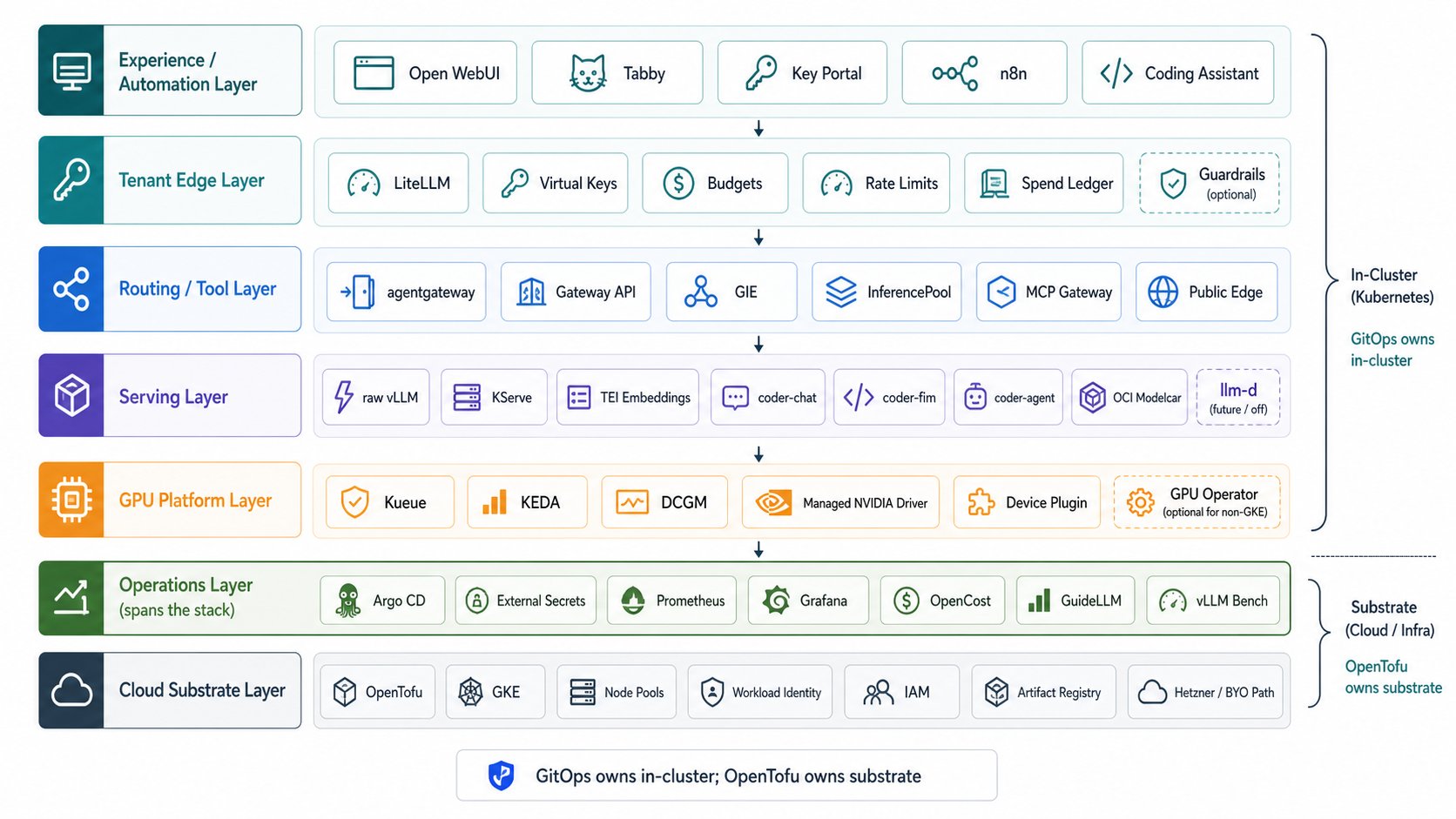Click the 'llm-d' future / off card
Viewport: 1456px width, 819px height.
pyautogui.click(x=1238, y=397)
